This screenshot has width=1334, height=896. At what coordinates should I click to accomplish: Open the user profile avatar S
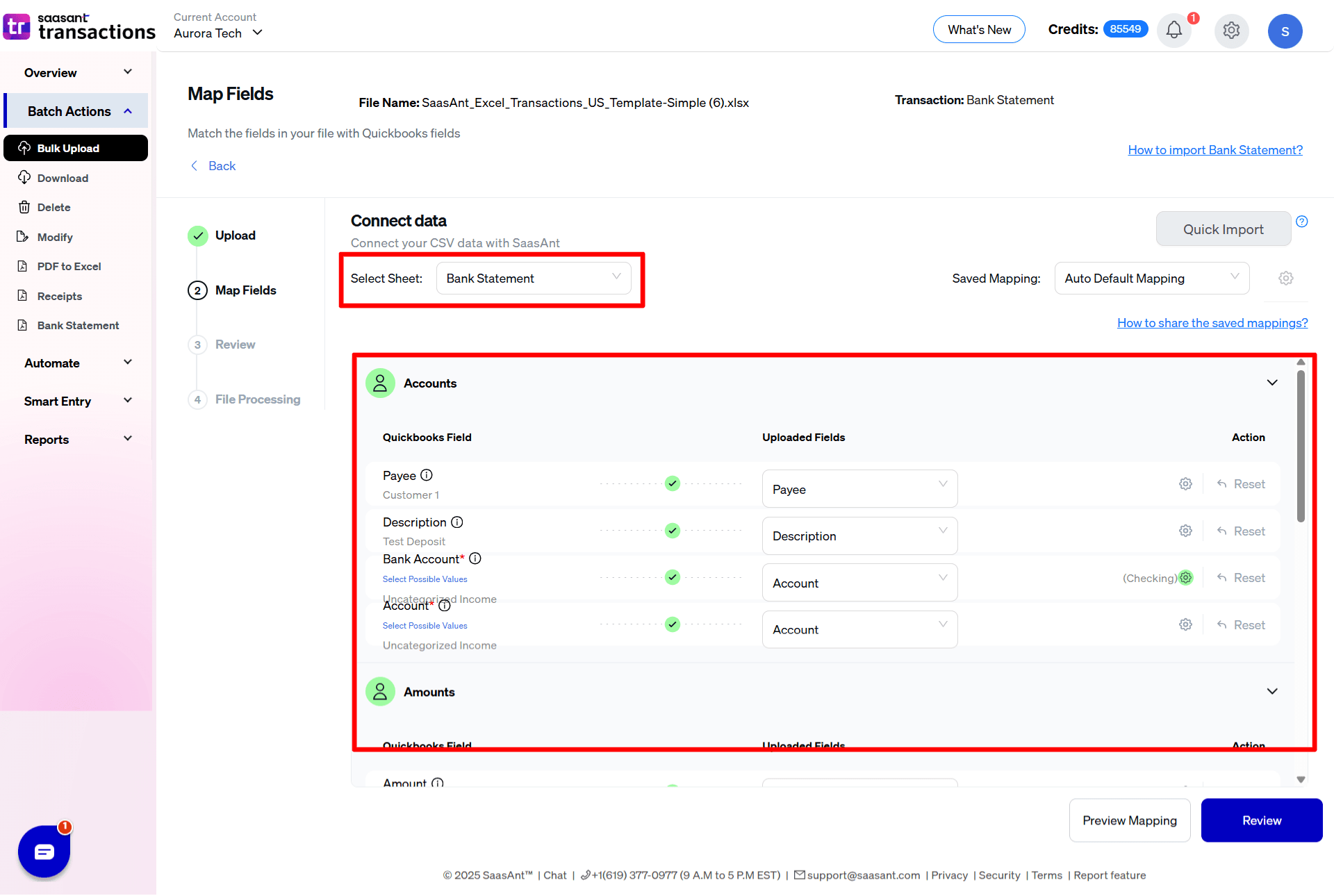click(x=1285, y=31)
